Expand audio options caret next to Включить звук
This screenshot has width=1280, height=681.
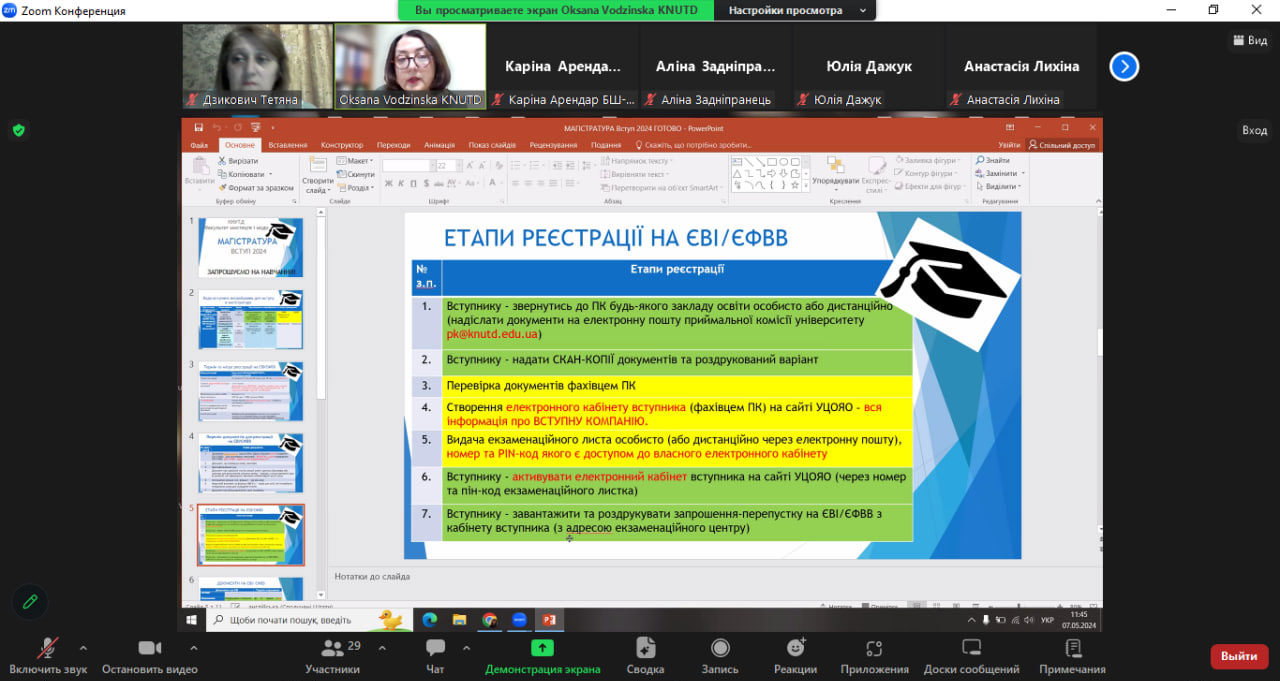tap(83, 647)
